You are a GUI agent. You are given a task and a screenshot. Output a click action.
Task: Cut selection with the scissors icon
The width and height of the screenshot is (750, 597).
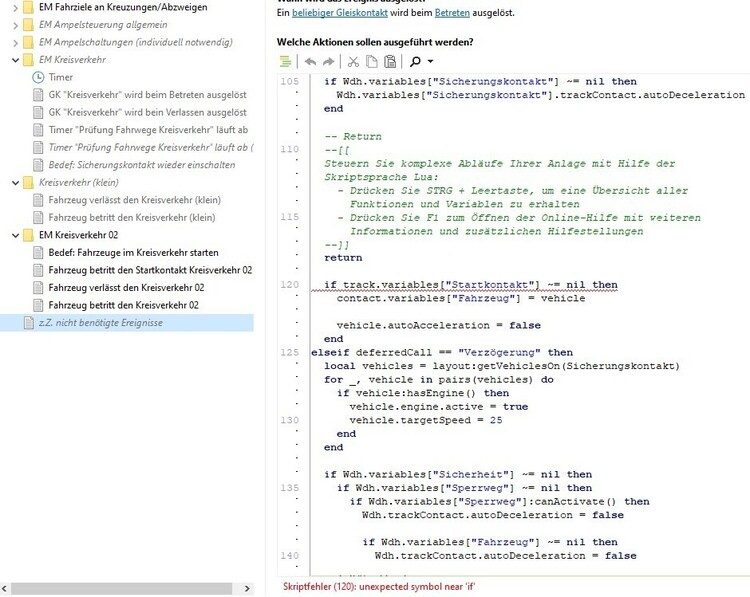coord(354,61)
